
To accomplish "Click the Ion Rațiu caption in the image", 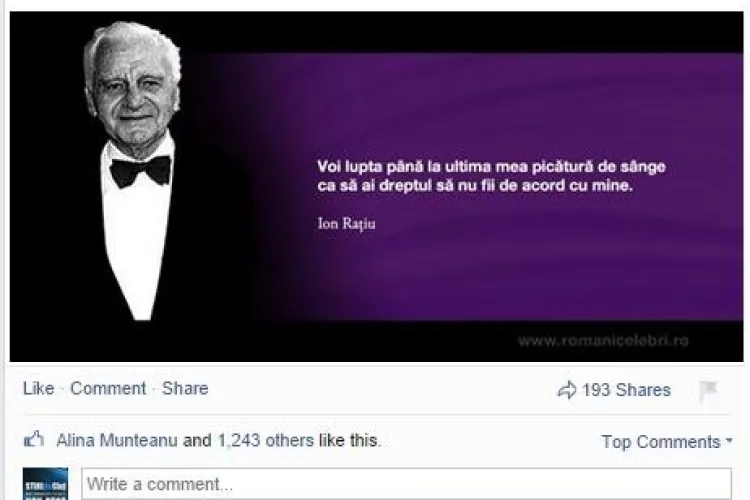I will click(x=346, y=223).
